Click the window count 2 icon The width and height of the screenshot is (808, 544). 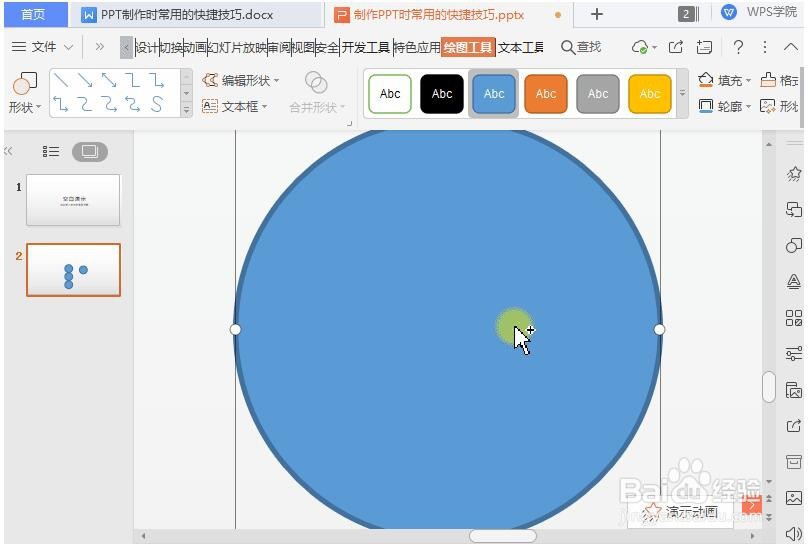click(x=688, y=14)
